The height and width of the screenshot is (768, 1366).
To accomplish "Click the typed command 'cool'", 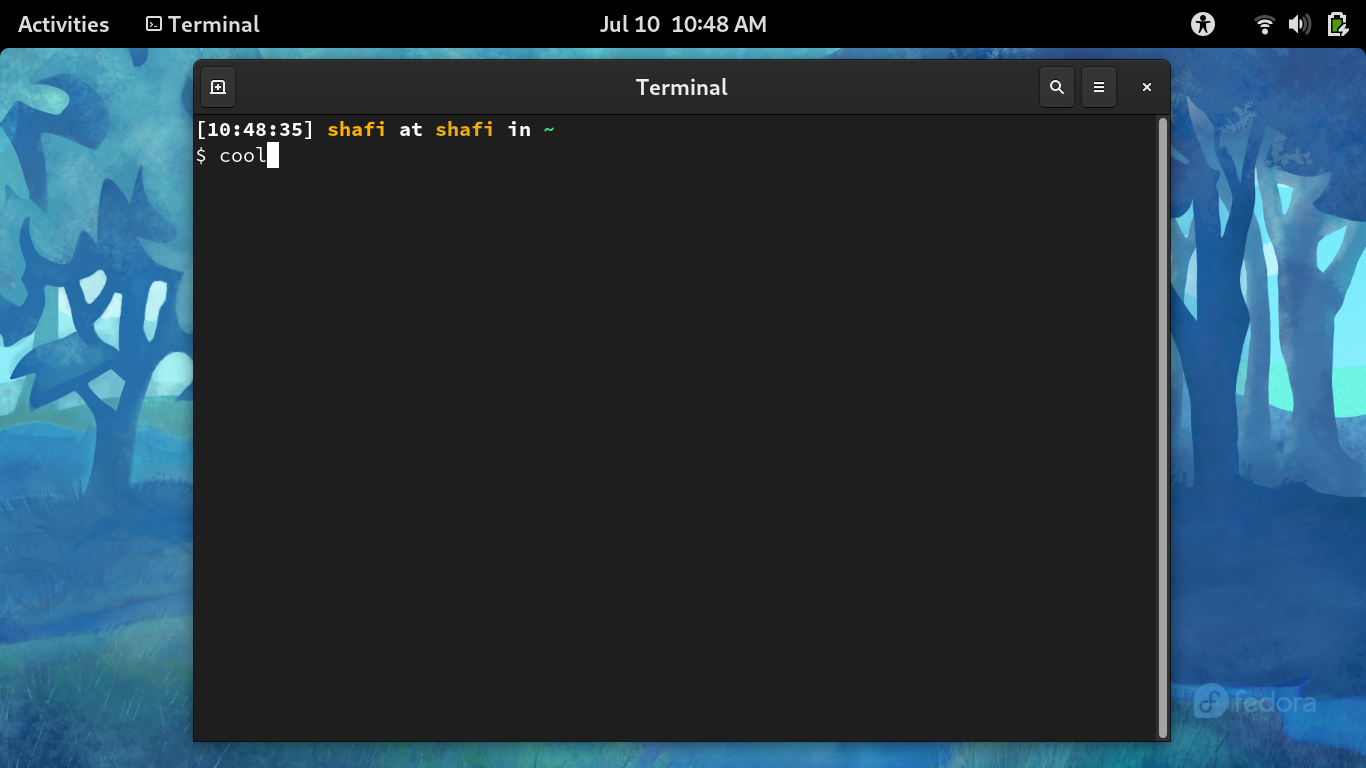I will click(x=243, y=156).
